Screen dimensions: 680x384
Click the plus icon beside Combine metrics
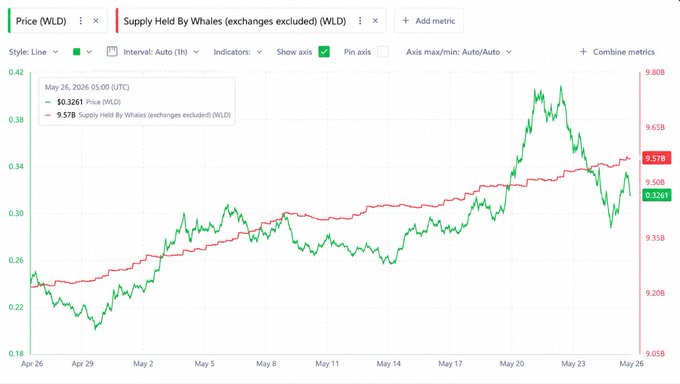(x=583, y=52)
